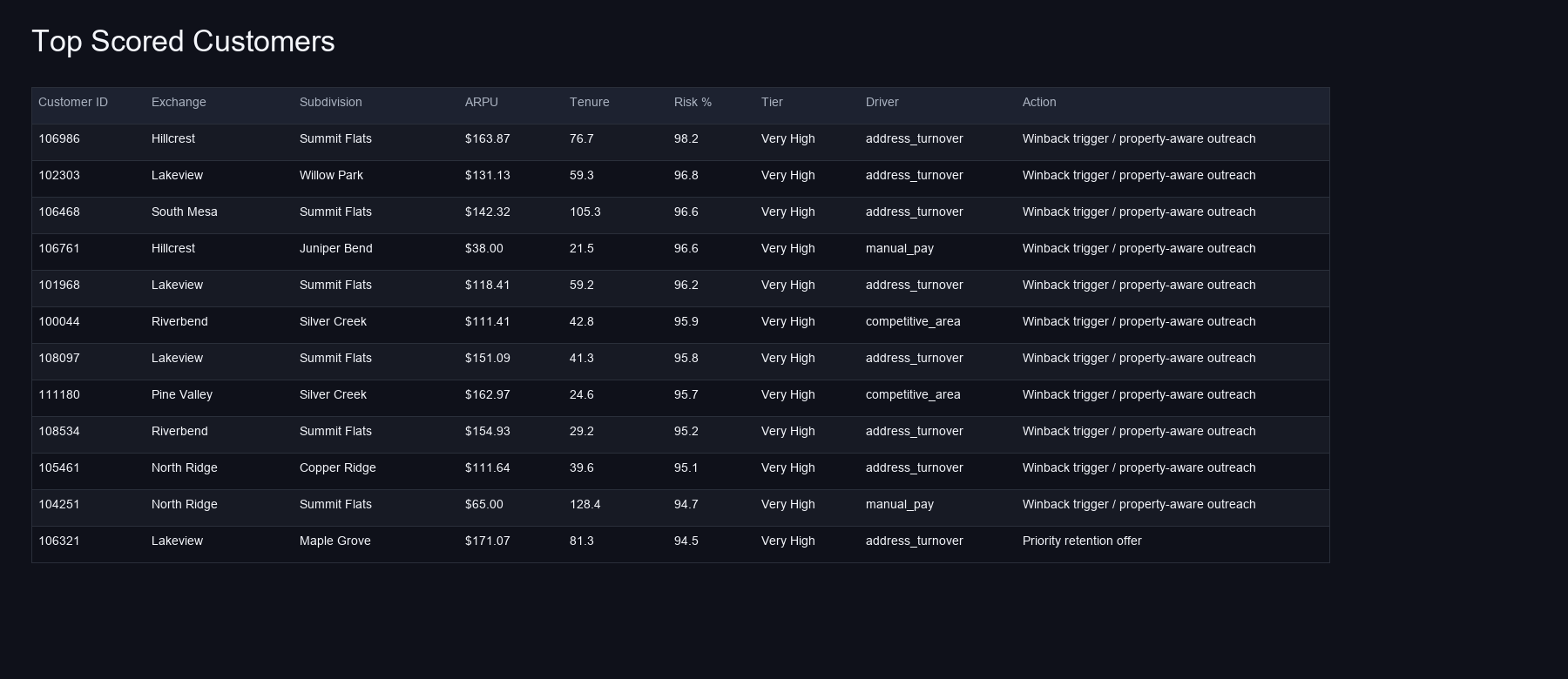The height and width of the screenshot is (679, 1568).
Task: Click the Priority retention offer action
Action: click(1082, 541)
